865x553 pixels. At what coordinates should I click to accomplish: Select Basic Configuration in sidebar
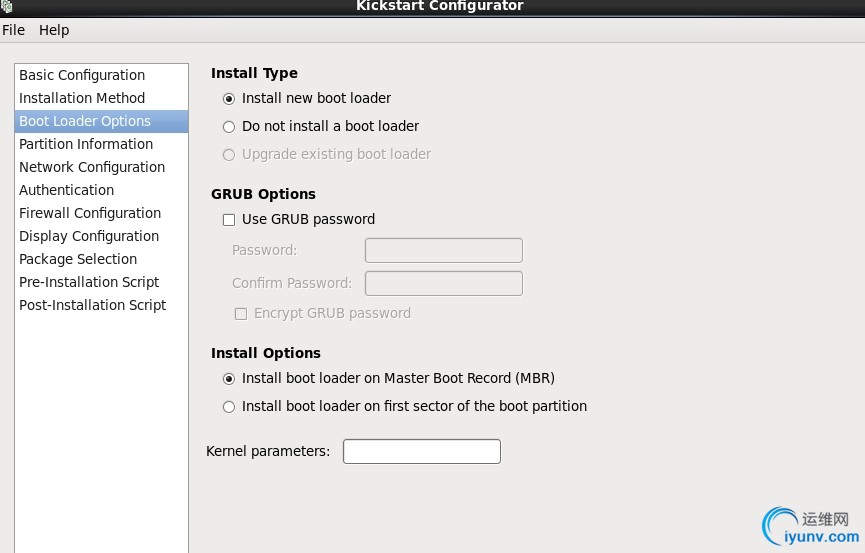[x=82, y=75]
